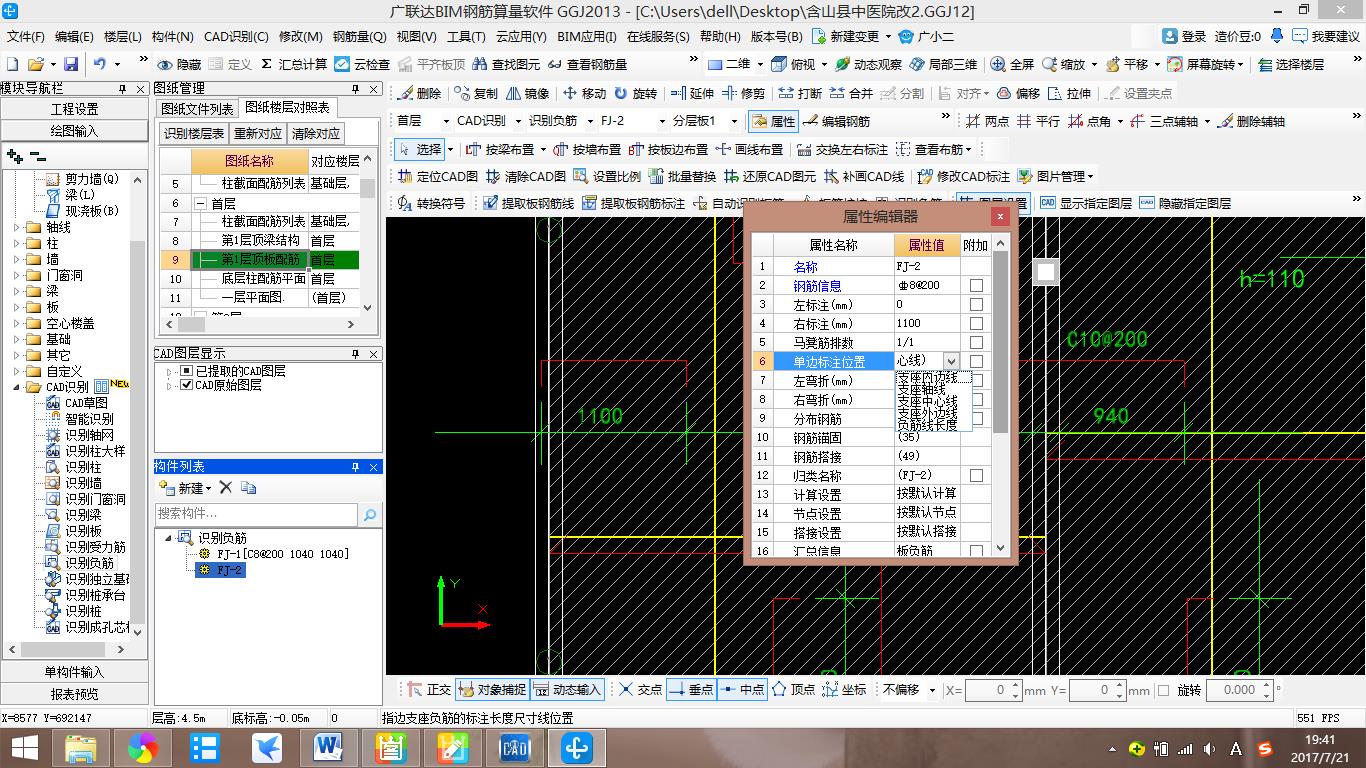Click 工程设置 navigation button
Screen dimensions: 1366x768
point(75,109)
